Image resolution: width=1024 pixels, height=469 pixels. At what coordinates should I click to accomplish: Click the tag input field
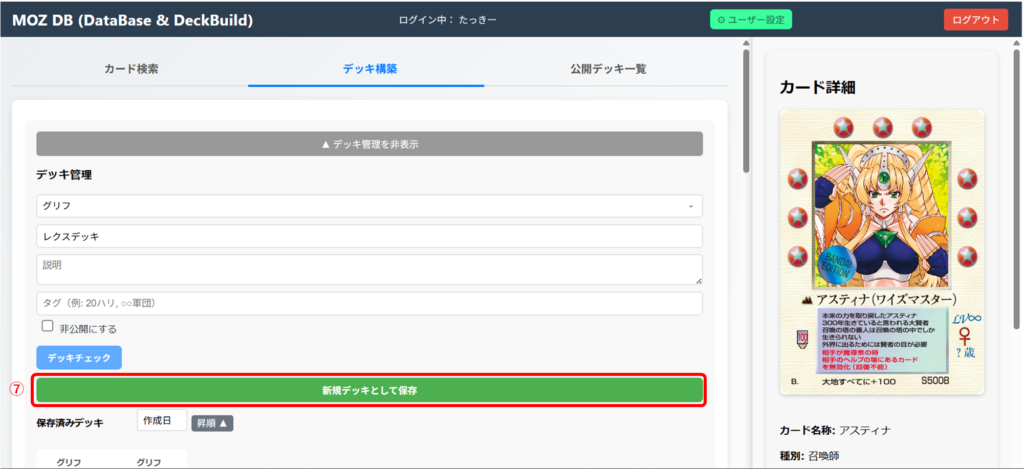[x=369, y=303]
